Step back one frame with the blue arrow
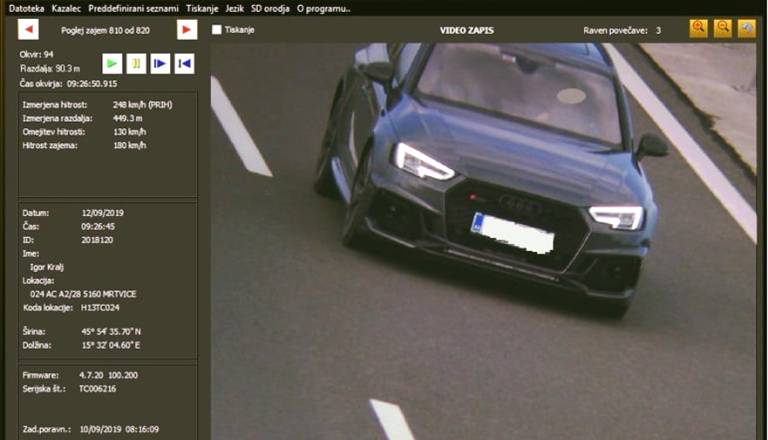 coord(184,63)
